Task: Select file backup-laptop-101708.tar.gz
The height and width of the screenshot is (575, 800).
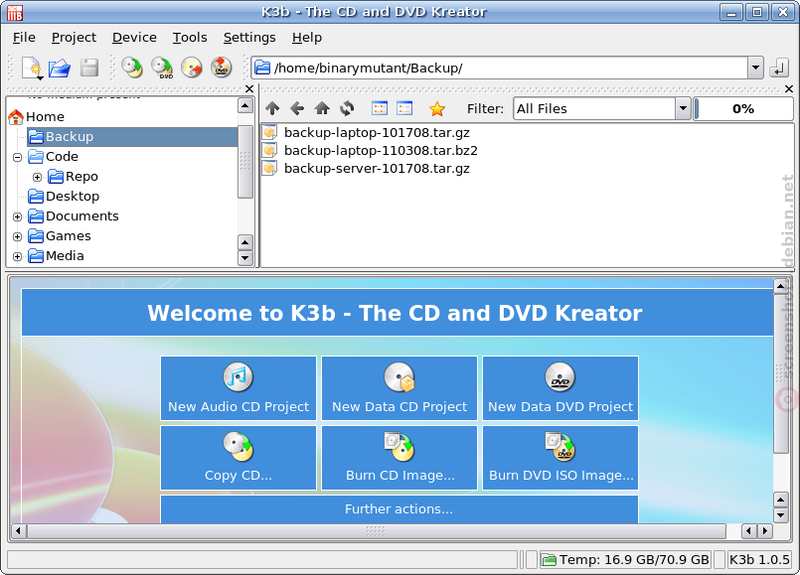Action: point(377,133)
